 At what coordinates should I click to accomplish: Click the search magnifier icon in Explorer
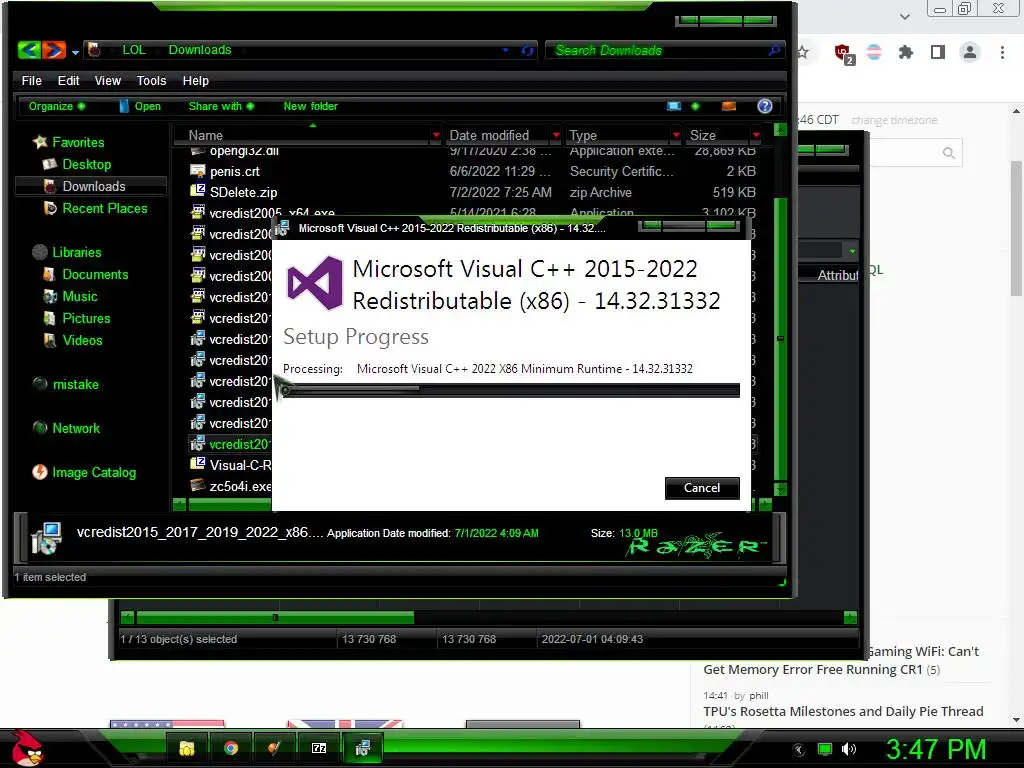click(x=774, y=50)
